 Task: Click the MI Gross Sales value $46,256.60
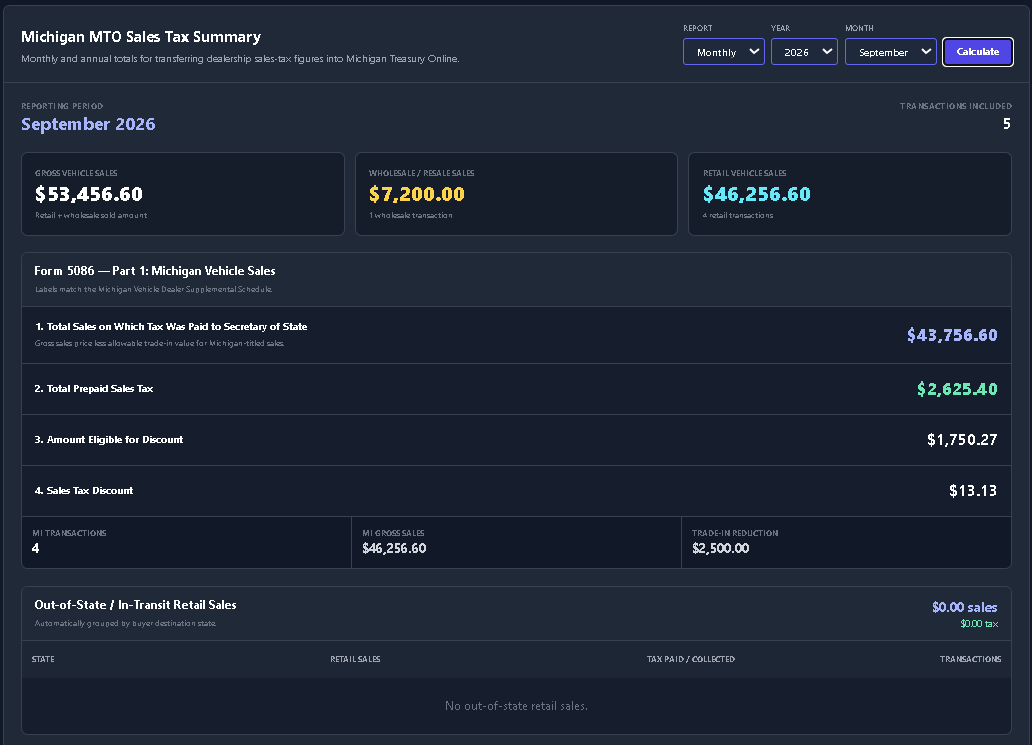click(394, 548)
